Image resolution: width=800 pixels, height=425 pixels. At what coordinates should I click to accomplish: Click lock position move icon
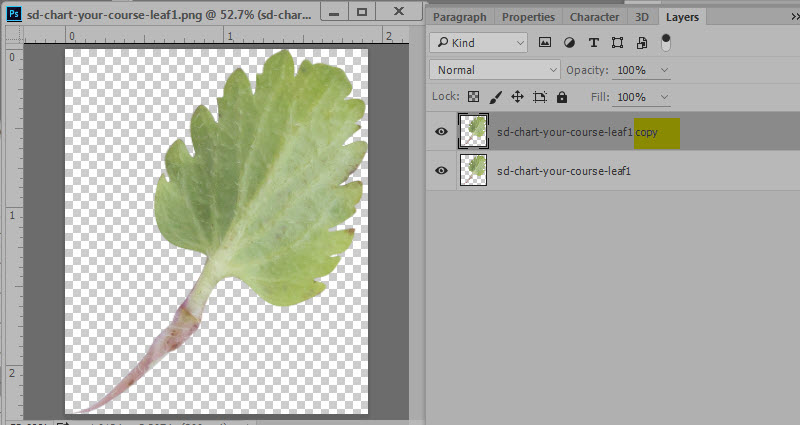[x=517, y=97]
